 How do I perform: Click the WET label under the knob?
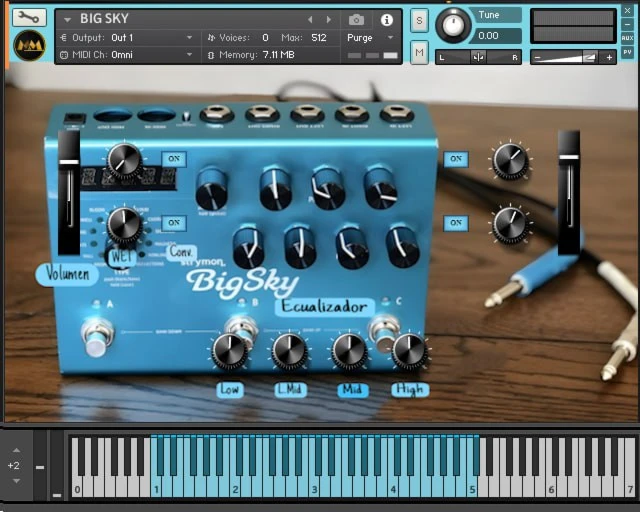(121, 256)
